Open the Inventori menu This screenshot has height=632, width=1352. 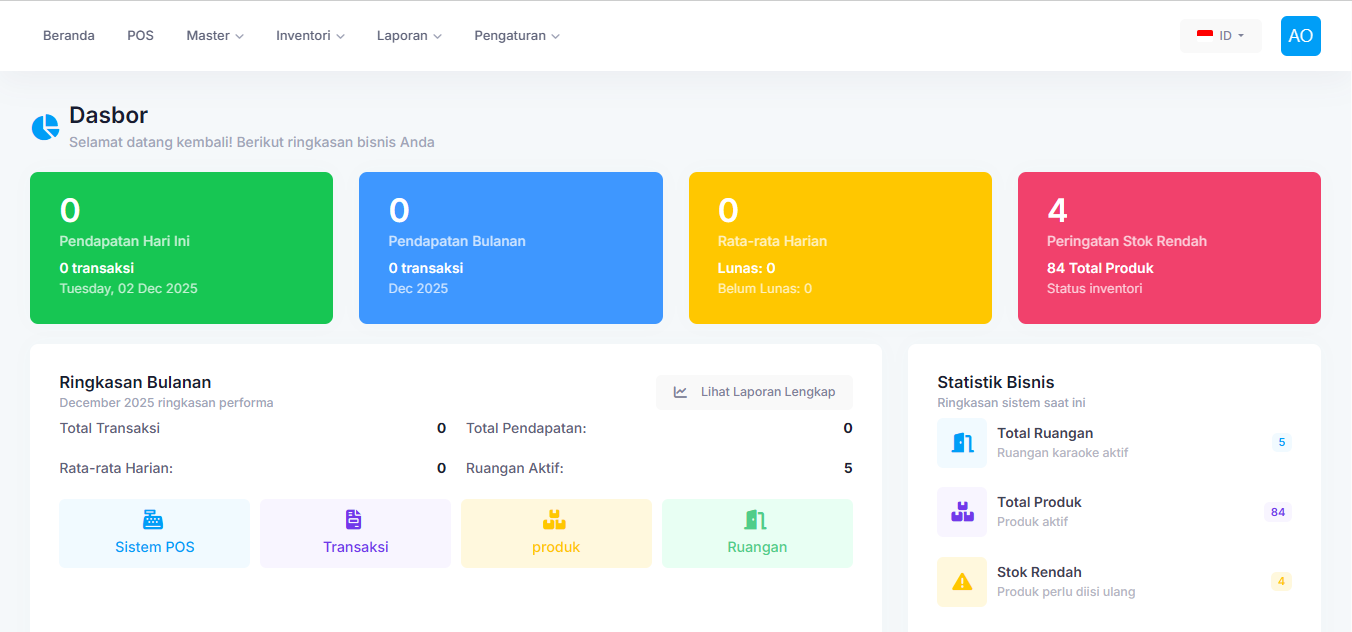311,36
